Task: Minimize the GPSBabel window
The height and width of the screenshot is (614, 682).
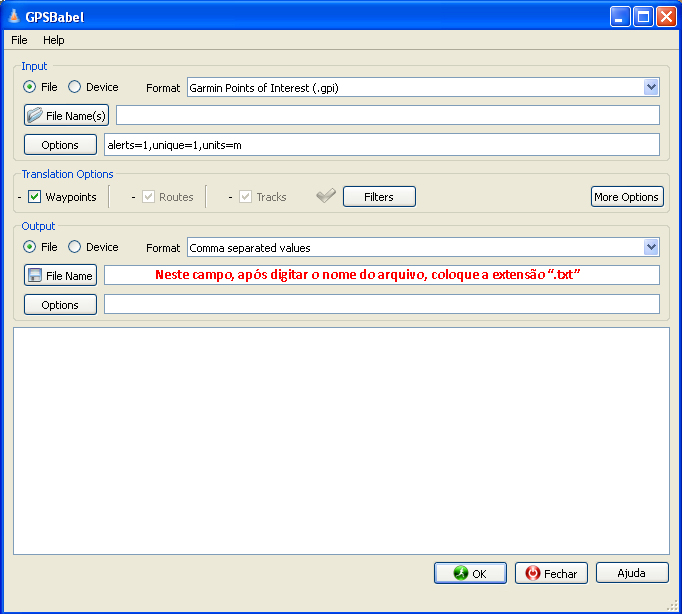Action: 620,17
